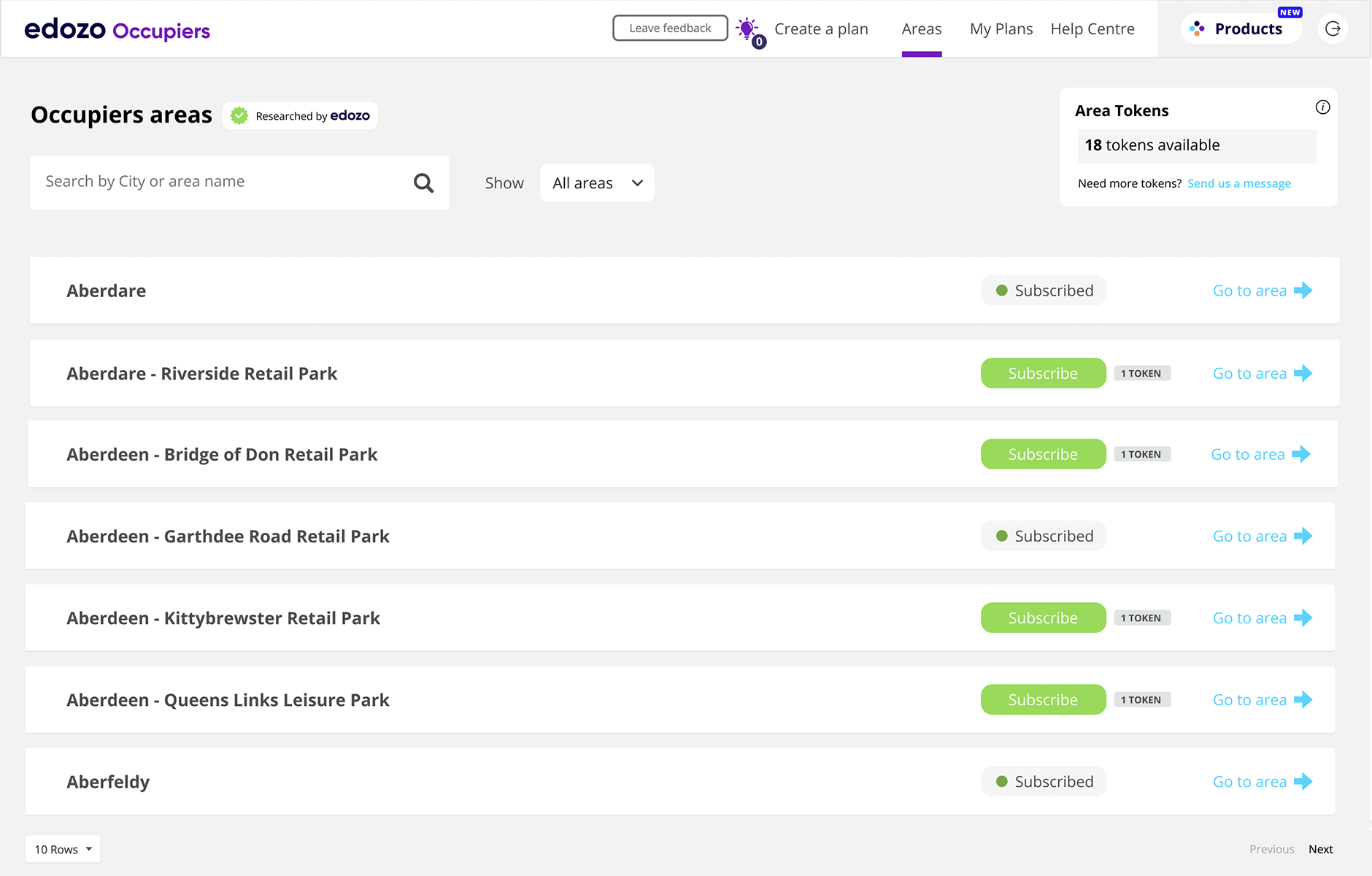
Task: Click the edozo Occupiers logo
Action: 117,29
